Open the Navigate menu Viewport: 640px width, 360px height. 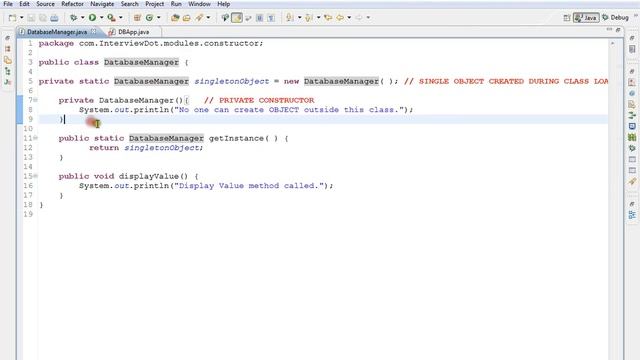click(102, 4)
